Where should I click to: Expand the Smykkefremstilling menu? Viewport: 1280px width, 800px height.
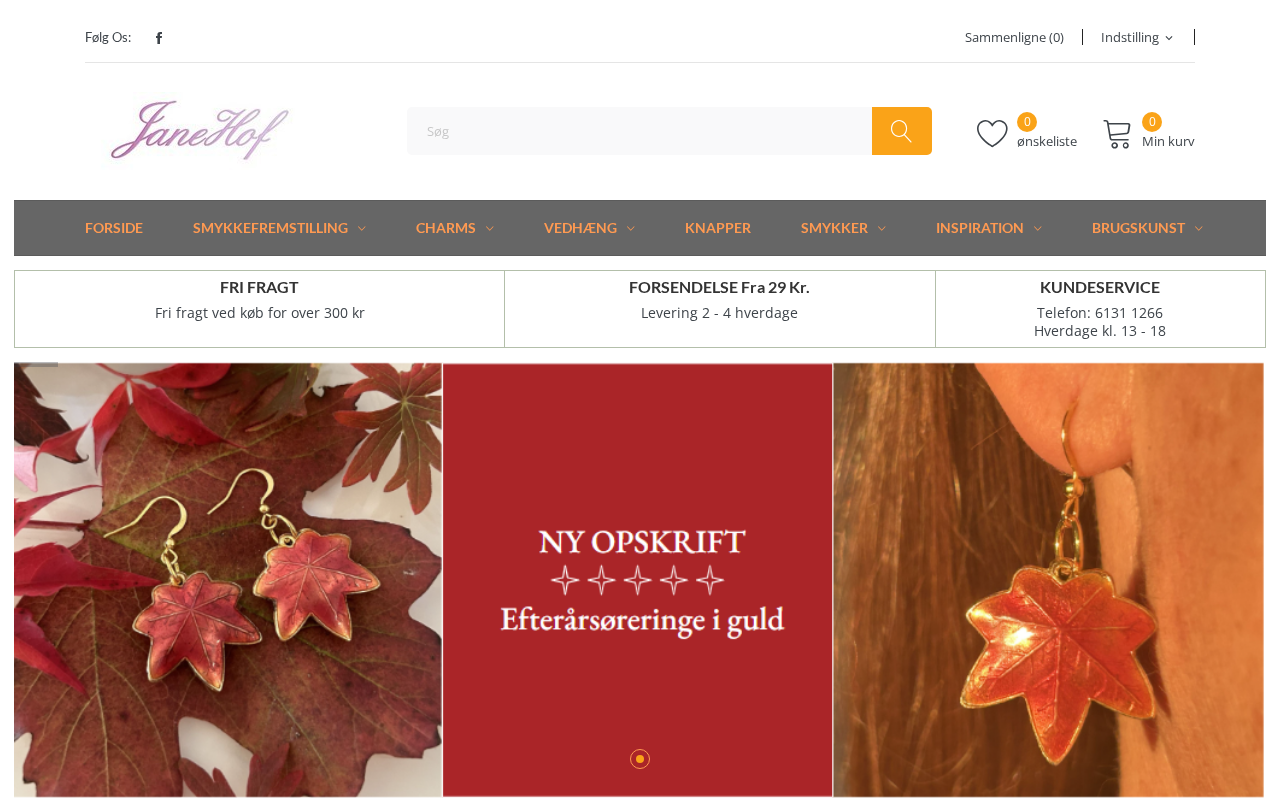[x=279, y=228]
